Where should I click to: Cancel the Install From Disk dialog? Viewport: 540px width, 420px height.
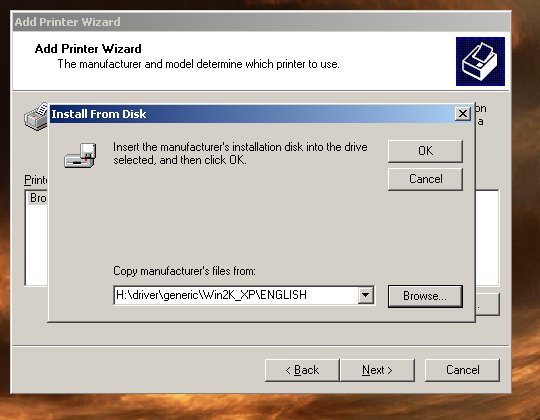[425, 179]
